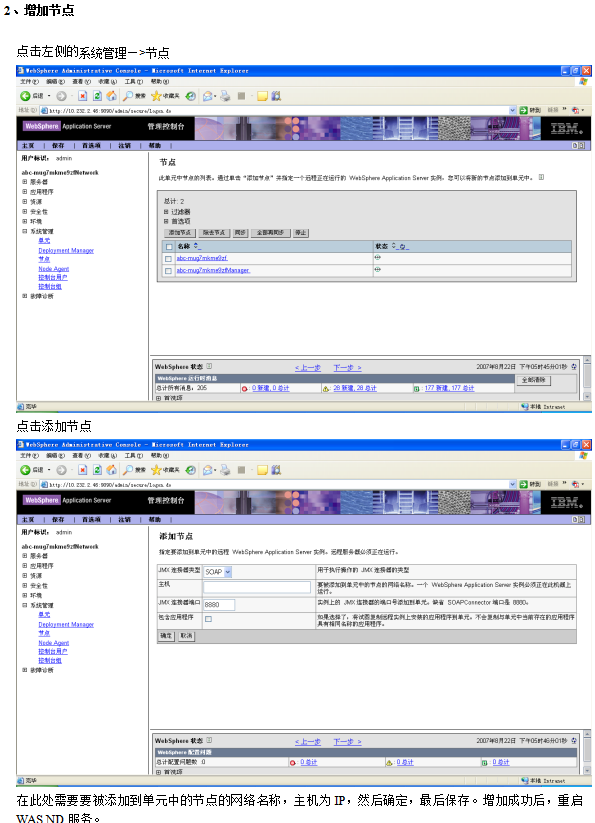
Task: Expand 安全性 tree node in 节点 list window
Action: click(x=25, y=212)
